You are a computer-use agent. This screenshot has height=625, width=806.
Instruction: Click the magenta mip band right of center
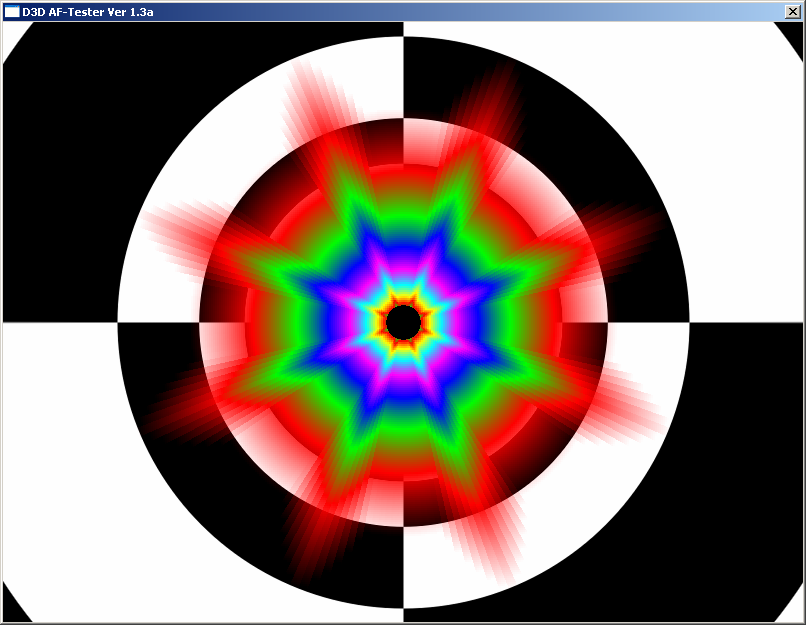coord(447,322)
